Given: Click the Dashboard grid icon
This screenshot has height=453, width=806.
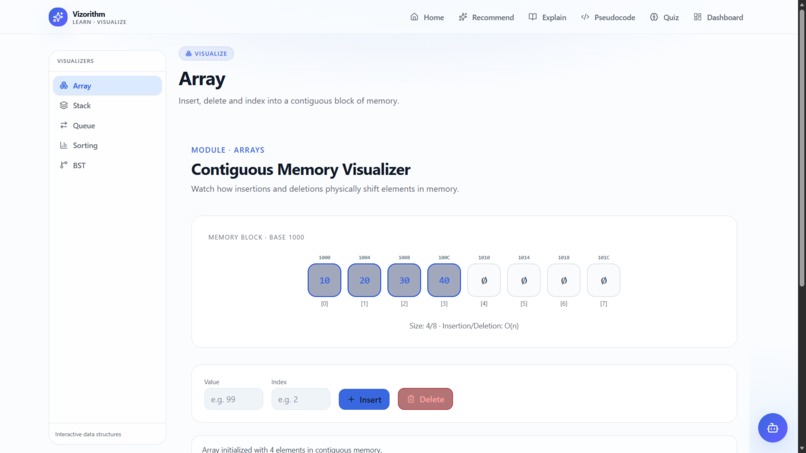Looking at the screenshot, I should pos(698,17).
